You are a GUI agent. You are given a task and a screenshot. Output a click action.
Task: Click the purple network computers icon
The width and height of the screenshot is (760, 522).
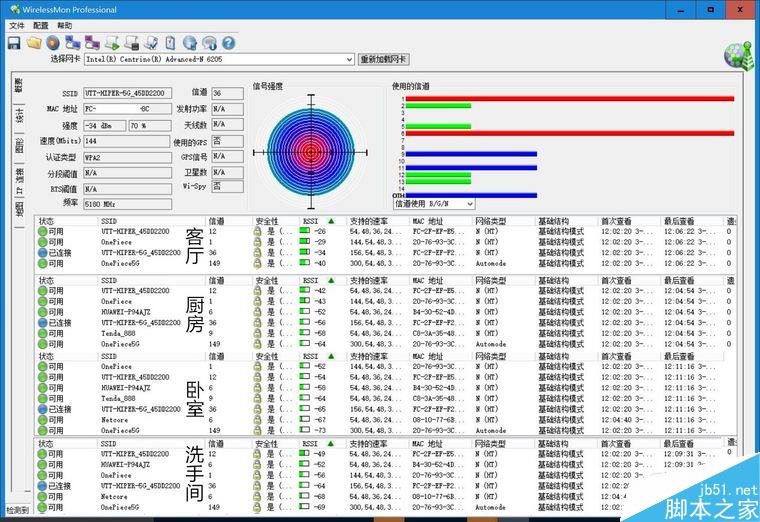pos(92,43)
